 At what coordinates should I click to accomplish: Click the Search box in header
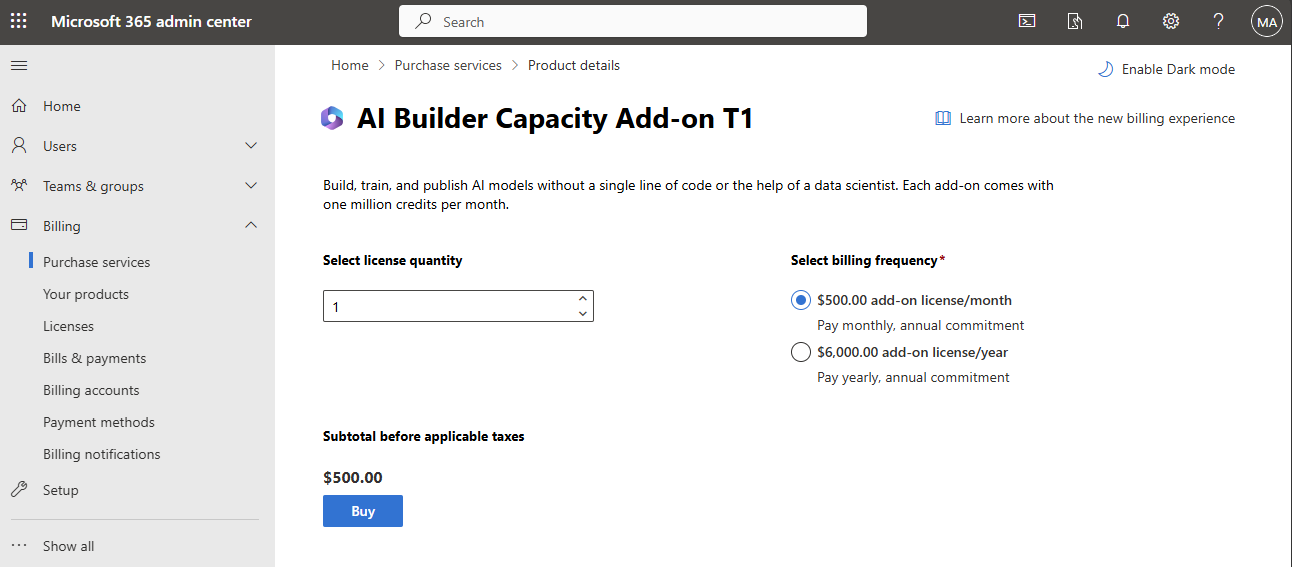tap(633, 21)
